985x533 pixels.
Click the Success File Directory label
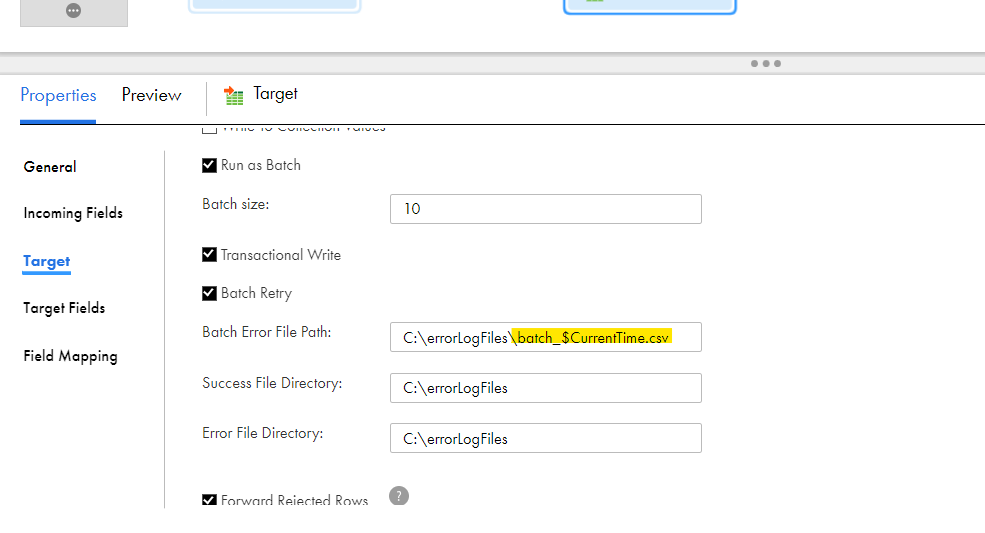pyautogui.click(x=272, y=383)
